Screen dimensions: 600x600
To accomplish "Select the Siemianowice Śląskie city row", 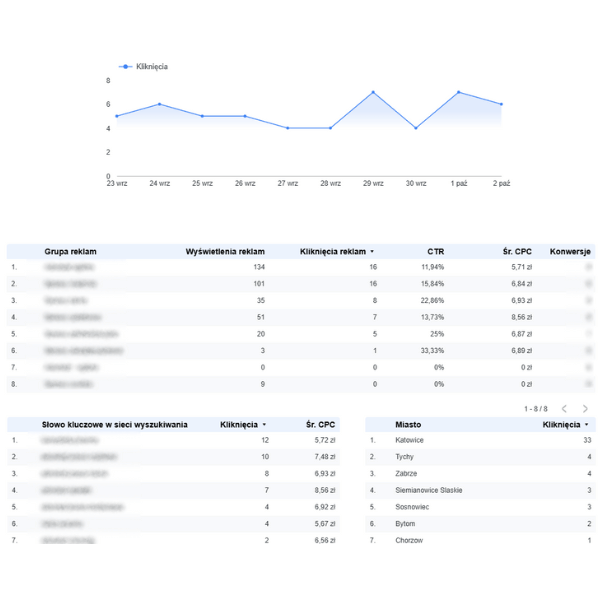I will click(429, 490).
